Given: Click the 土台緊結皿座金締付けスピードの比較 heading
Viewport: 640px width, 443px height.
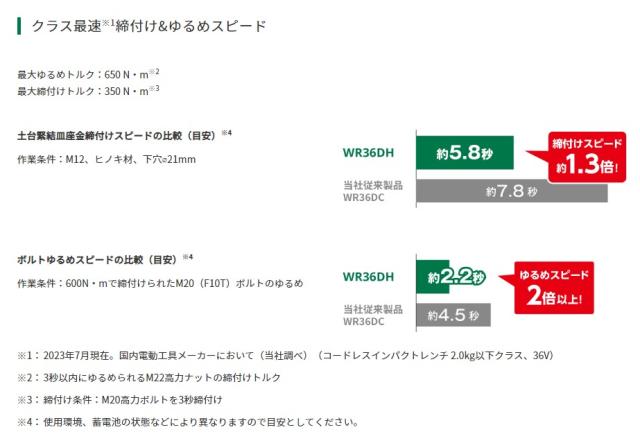Looking at the screenshot, I should tap(124, 135).
